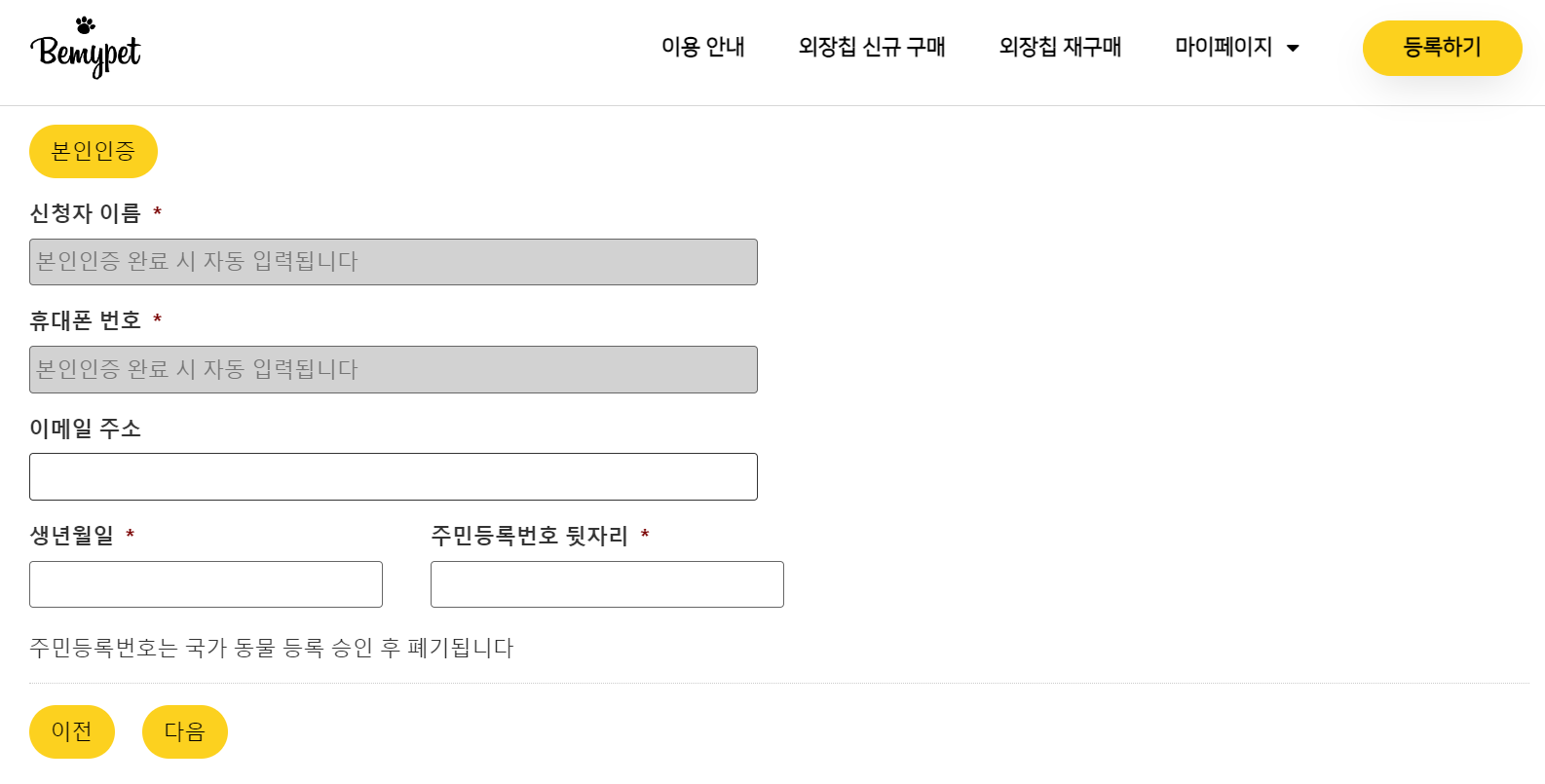Click the 휴대폰 번호 disabled input field

click(394, 369)
